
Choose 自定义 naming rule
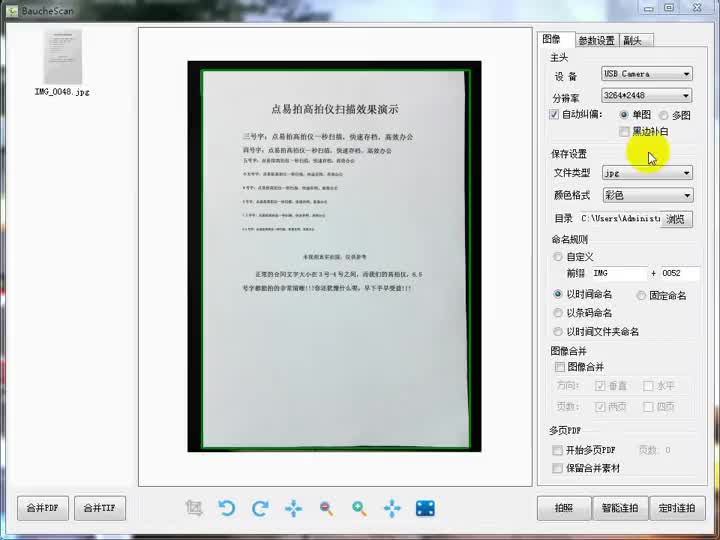[x=557, y=257]
